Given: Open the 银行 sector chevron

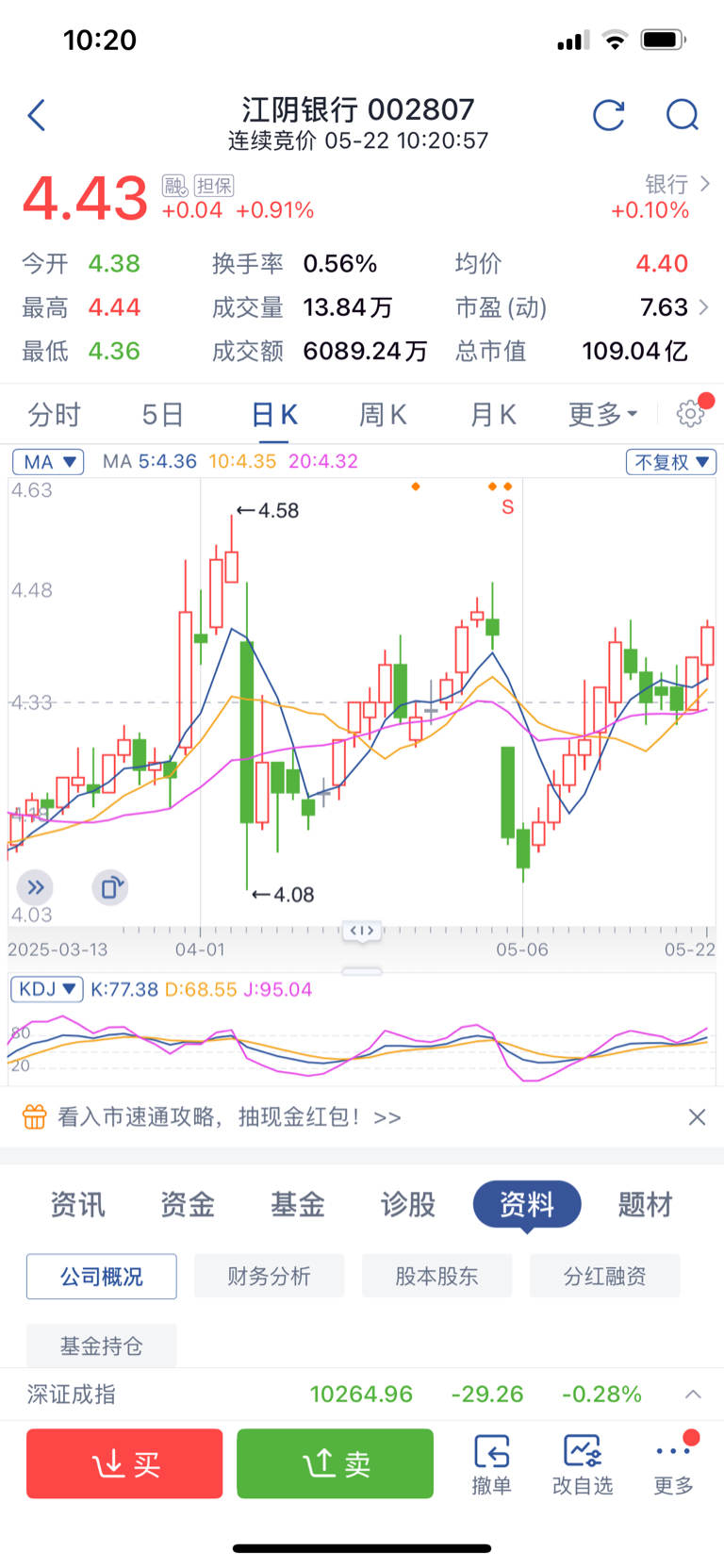Looking at the screenshot, I should point(705,184).
